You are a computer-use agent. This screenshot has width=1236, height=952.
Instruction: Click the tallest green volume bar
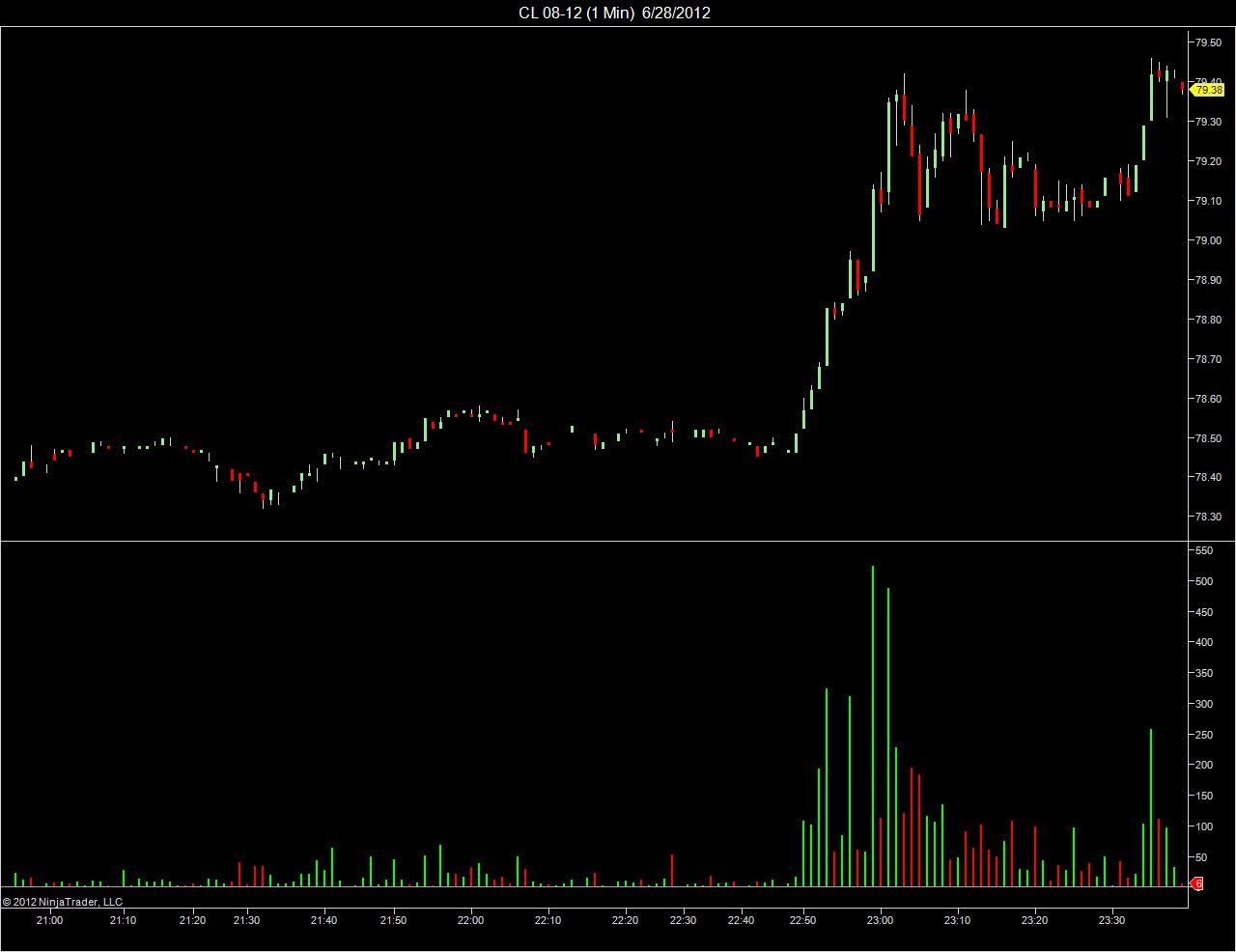[x=873, y=726]
